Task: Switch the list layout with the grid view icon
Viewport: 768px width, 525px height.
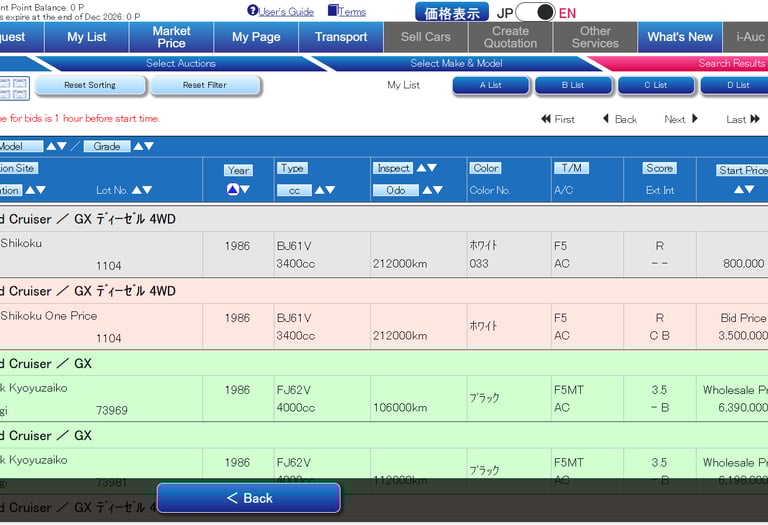Action: tap(14, 88)
